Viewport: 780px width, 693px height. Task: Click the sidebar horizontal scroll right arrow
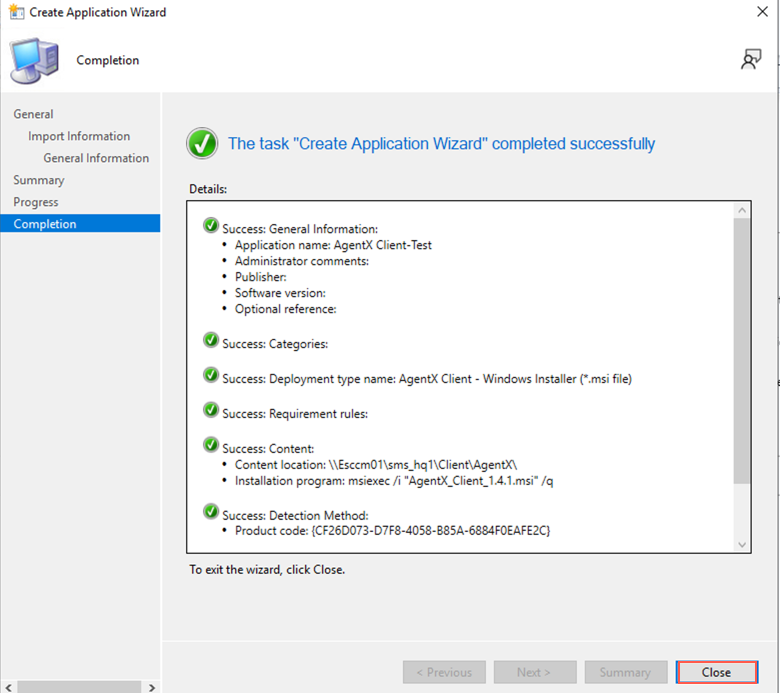(152, 688)
